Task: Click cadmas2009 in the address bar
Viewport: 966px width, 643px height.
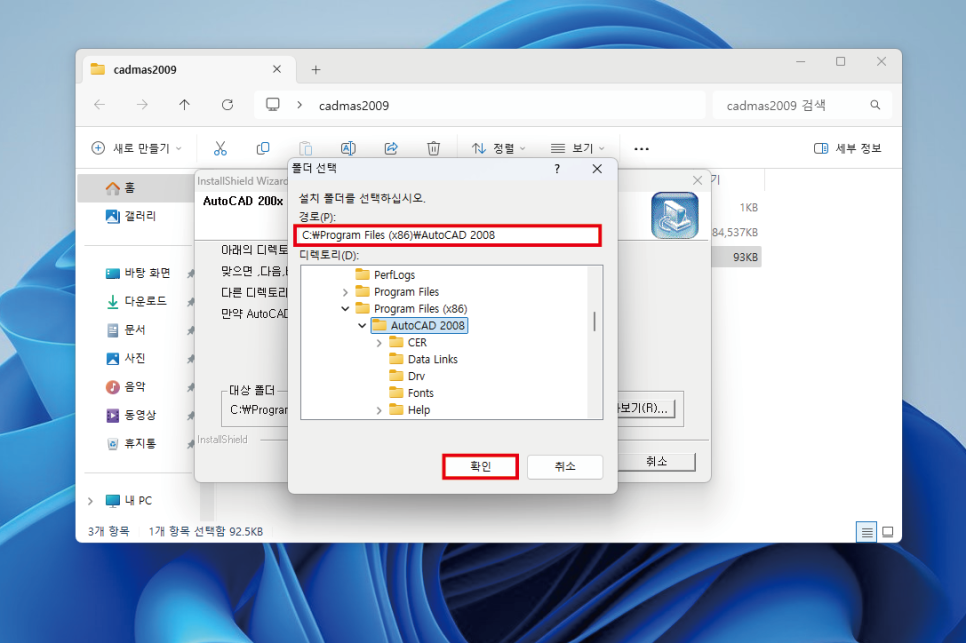Action: point(354,105)
